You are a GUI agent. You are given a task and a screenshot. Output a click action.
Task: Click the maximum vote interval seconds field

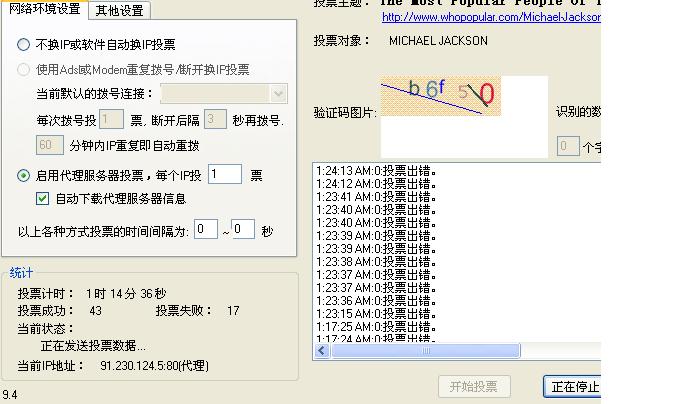click(x=243, y=230)
